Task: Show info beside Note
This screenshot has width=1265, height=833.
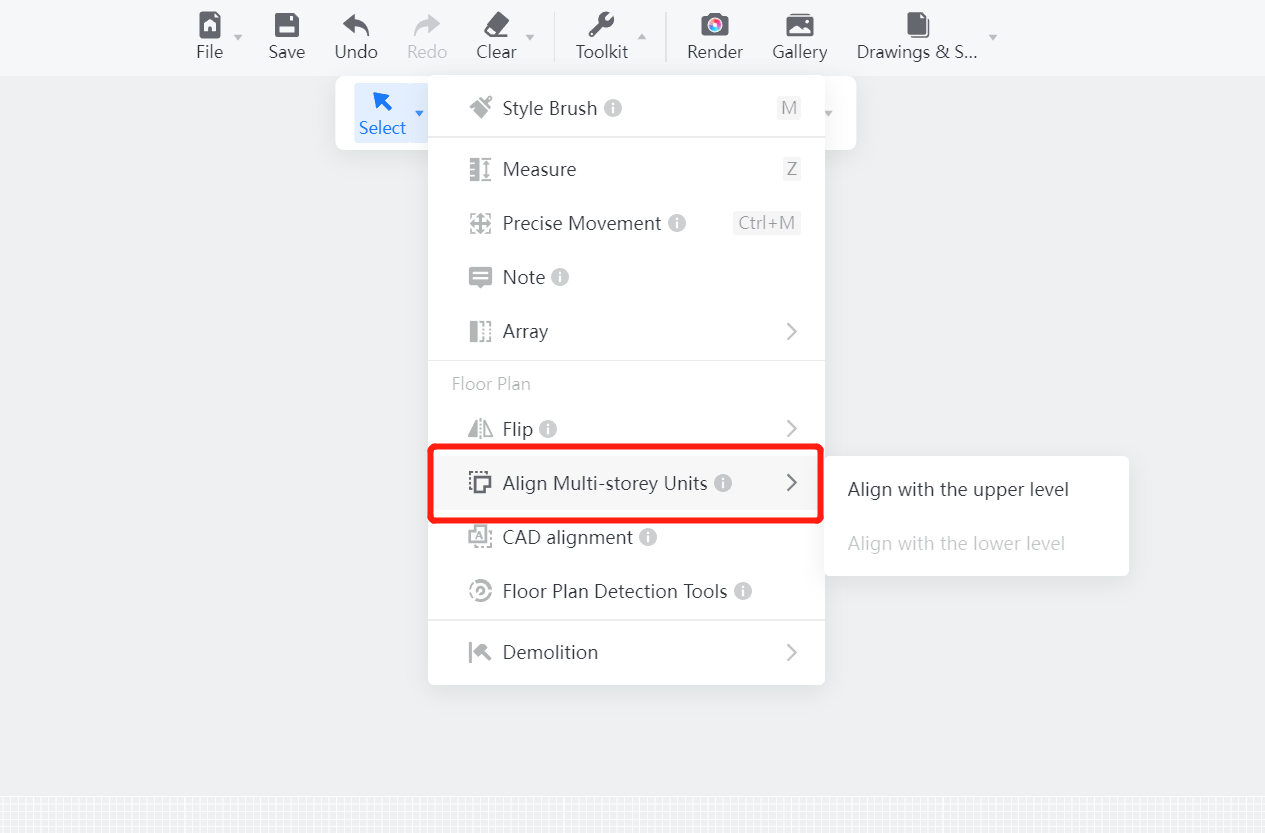Action: (x=560, y=277)
